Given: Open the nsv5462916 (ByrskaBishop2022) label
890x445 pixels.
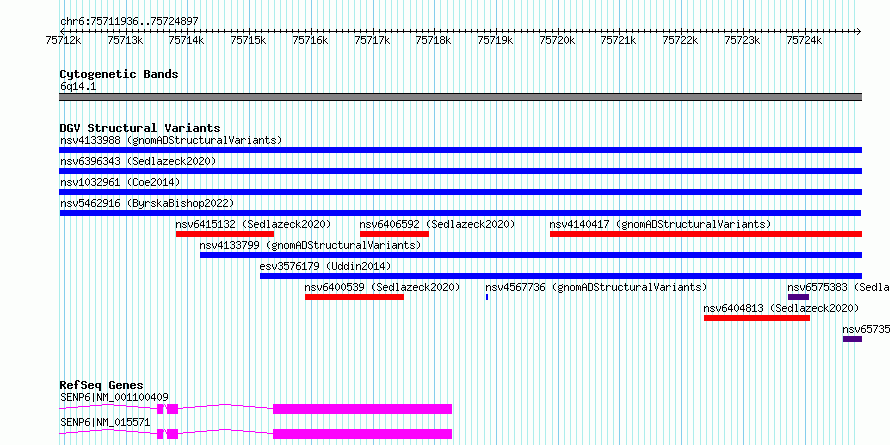Looking at the screenshot, I should pyautogui.click(x=147, y=203).
